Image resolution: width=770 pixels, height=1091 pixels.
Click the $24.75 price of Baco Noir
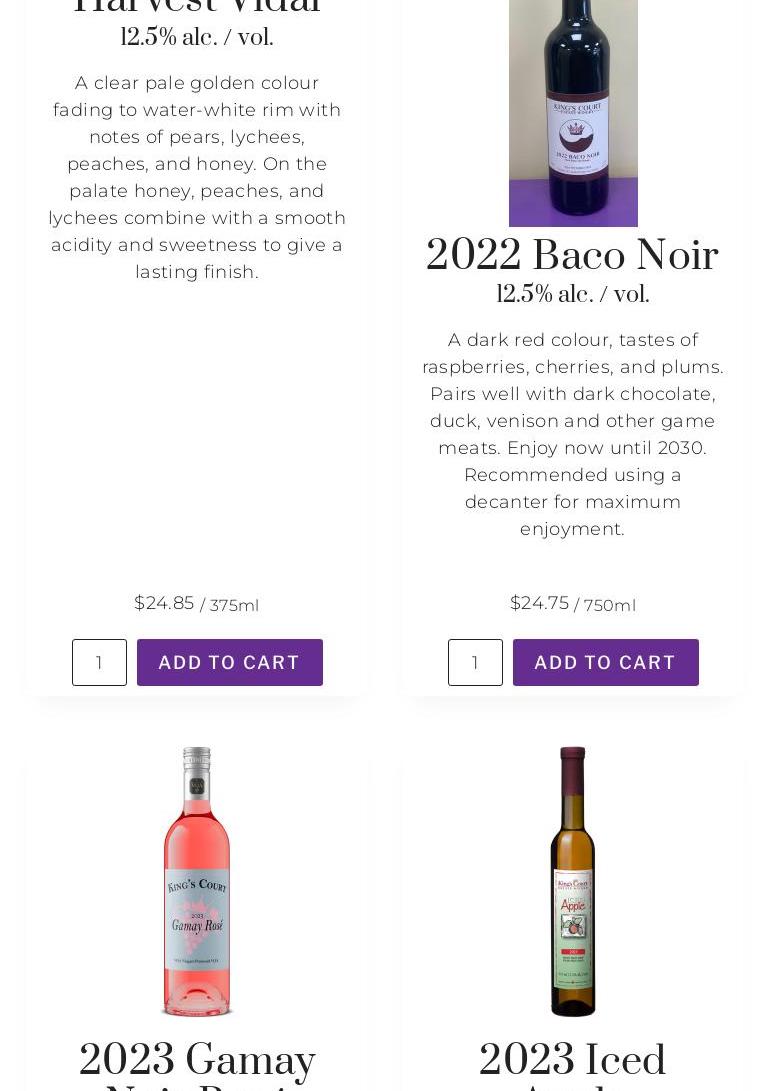[x=540, y=603]
